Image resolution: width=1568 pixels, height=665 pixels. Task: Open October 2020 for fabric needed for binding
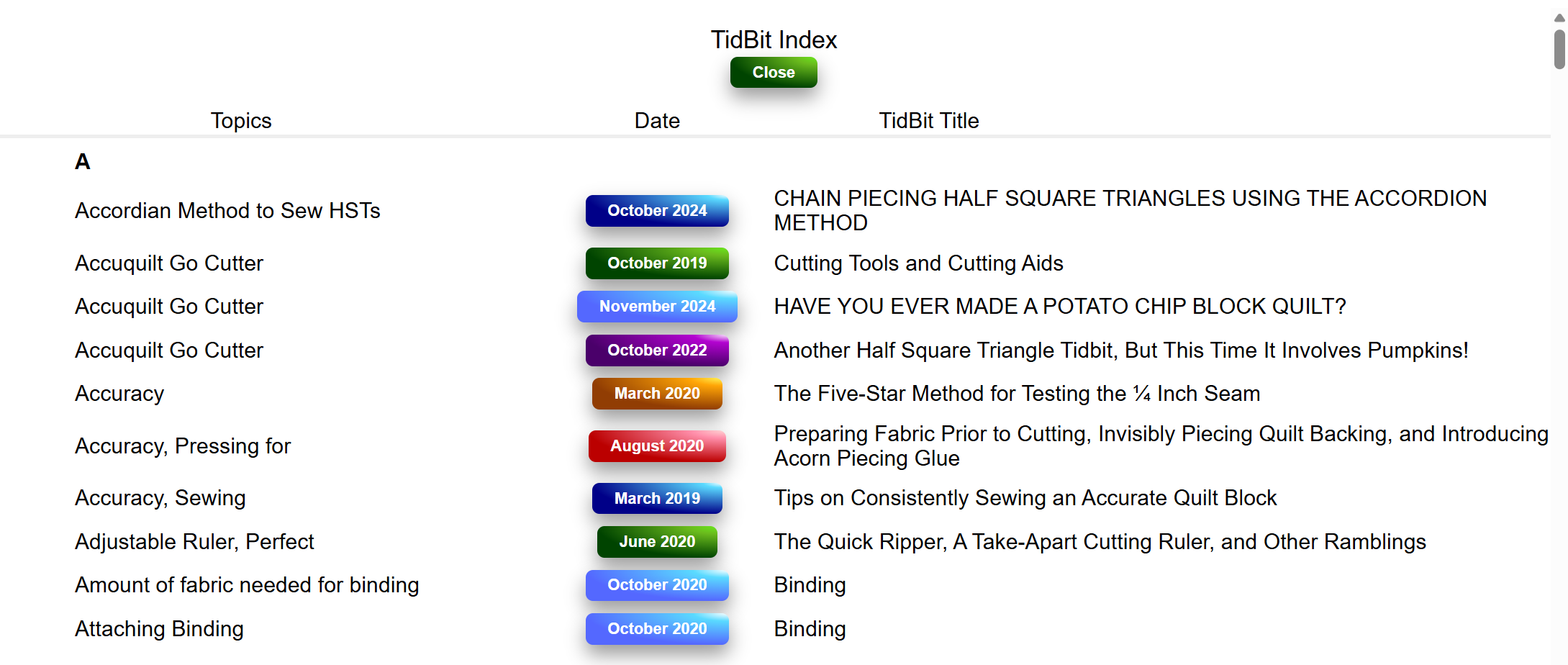point(657,585)
